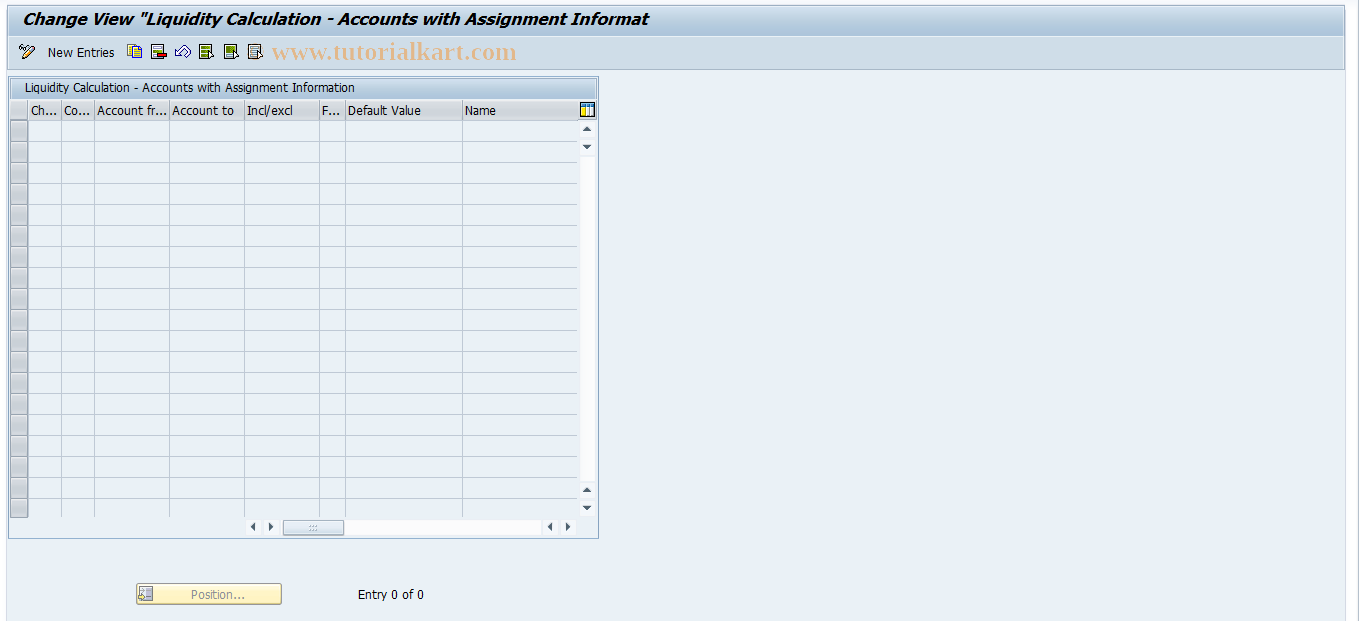Open the table column configuration icon
This screenshot has width=1359, height=621.
coord(587,110)
